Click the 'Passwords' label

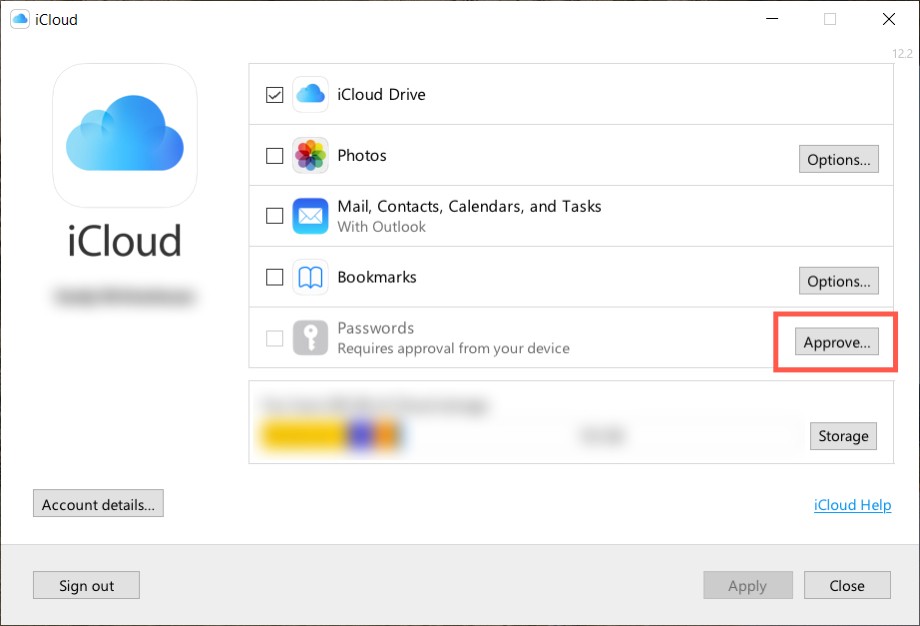click(376, 328)
